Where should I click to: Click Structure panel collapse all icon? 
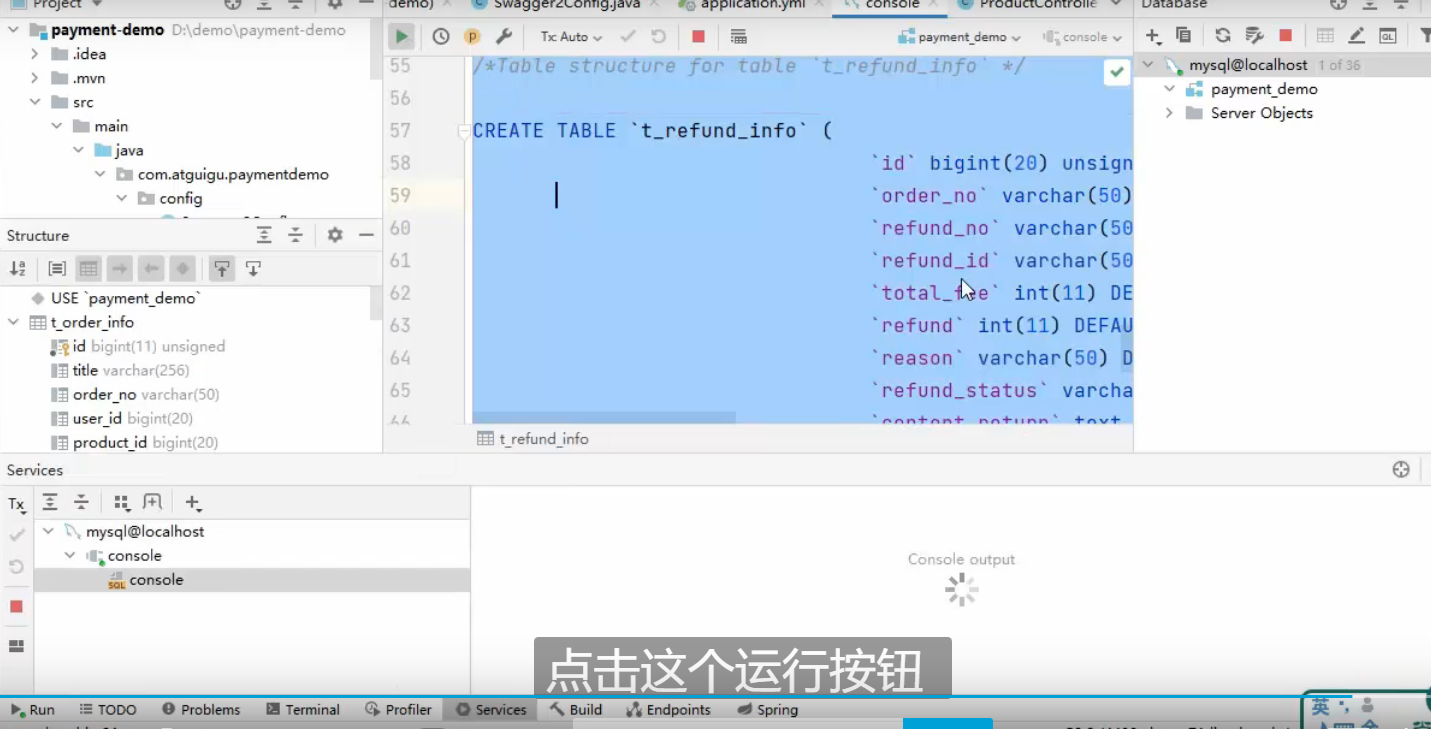pos(295,235)
